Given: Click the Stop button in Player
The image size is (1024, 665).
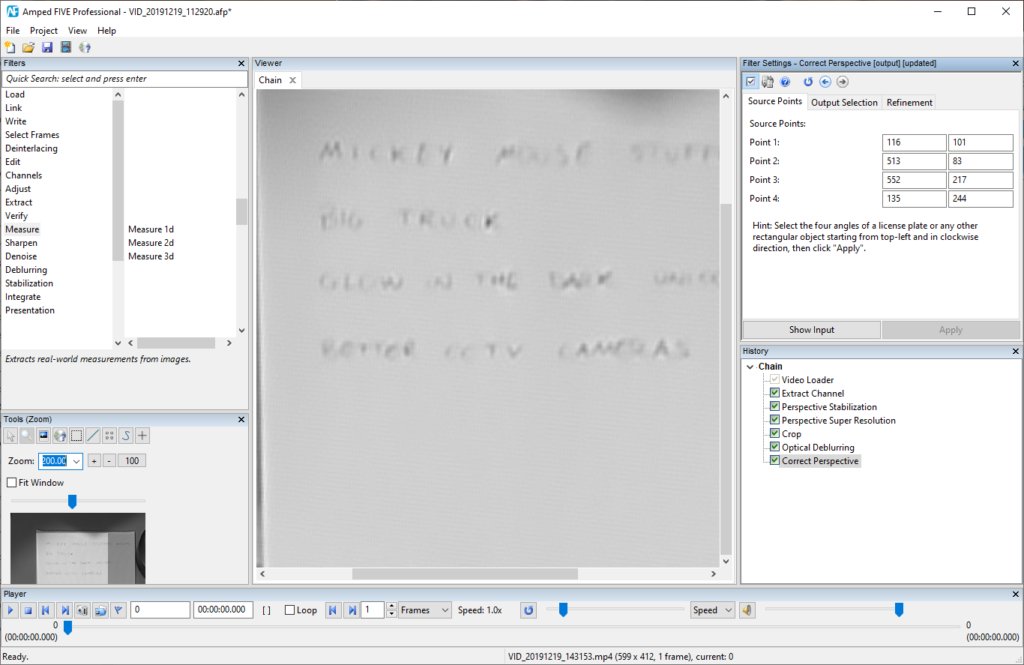Looking at the screenshot, I should tap(28, 610).
